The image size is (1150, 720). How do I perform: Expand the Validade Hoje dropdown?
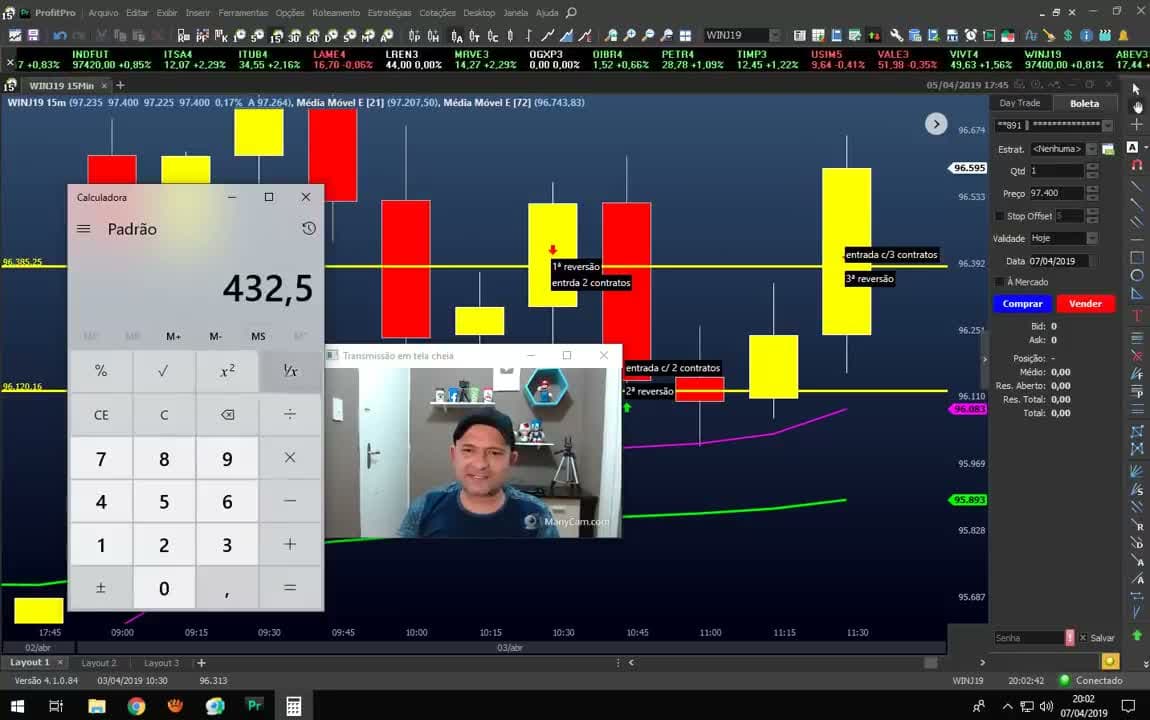click(x=1091, y=238)
